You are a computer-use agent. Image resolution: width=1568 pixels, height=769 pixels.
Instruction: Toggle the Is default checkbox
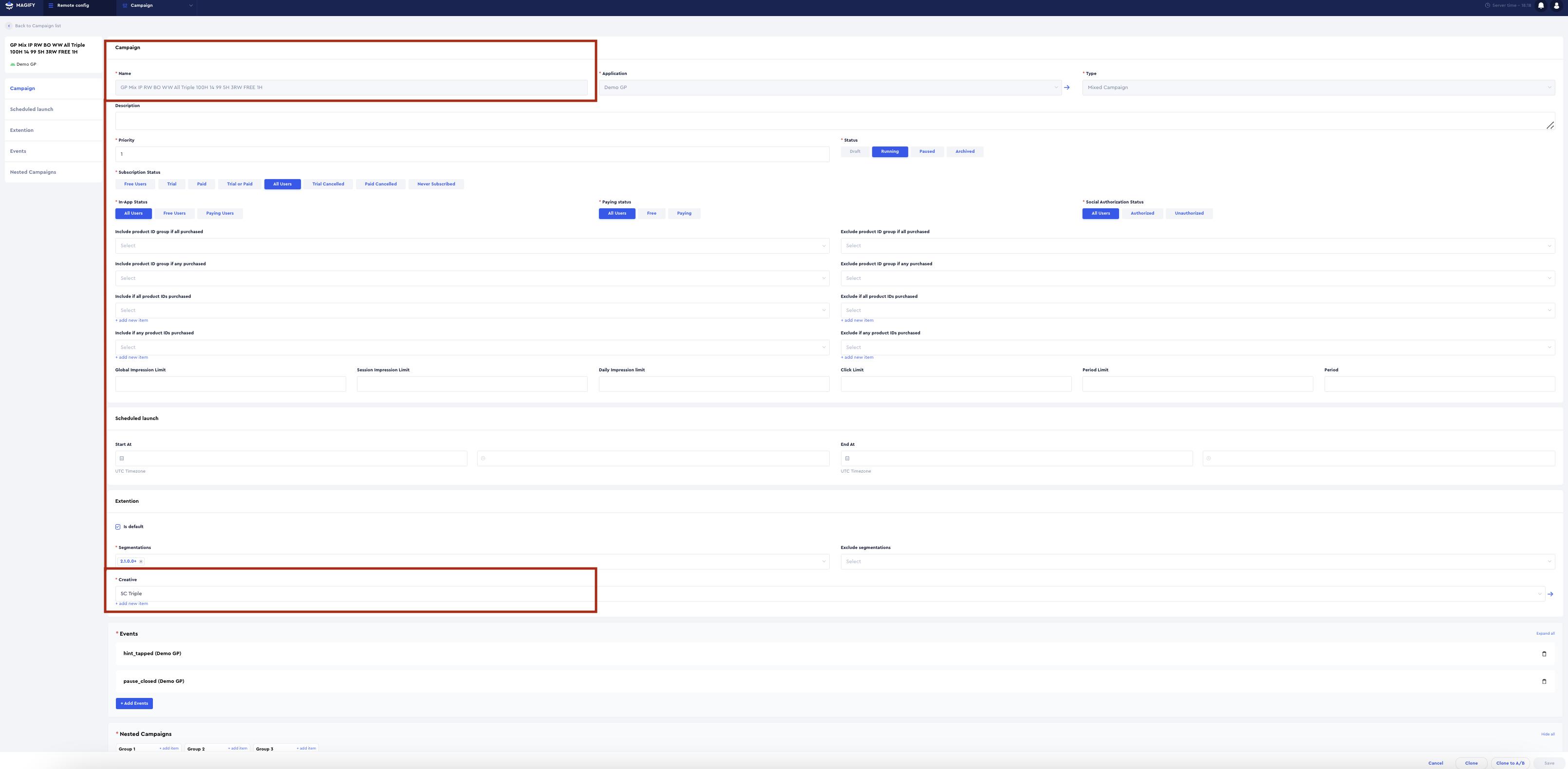(118, 527)
